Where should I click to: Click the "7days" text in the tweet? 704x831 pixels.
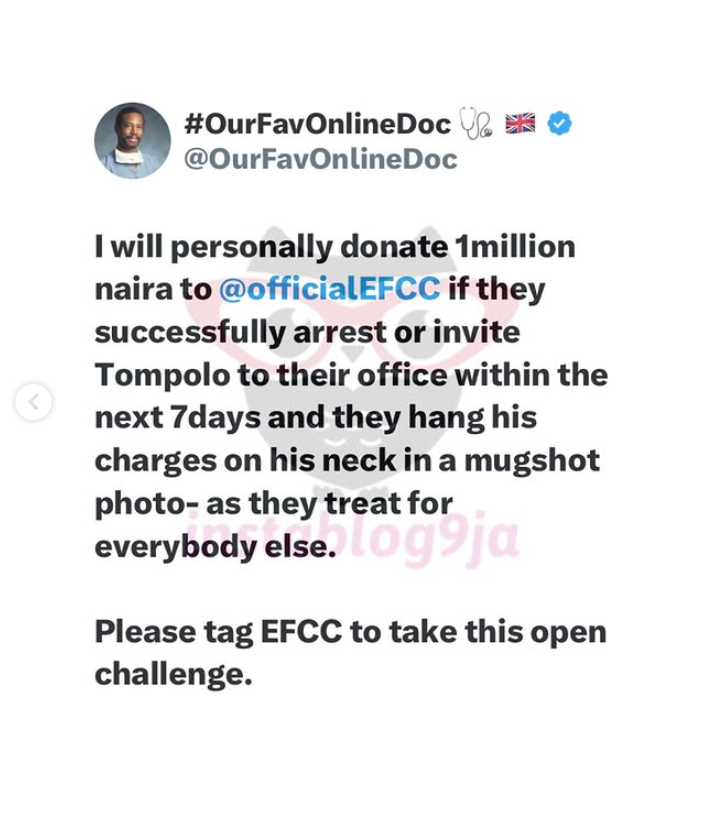211,418
